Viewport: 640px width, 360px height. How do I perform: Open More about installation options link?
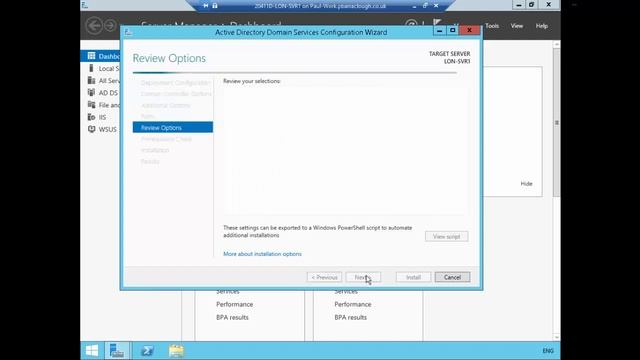(262, 254)
